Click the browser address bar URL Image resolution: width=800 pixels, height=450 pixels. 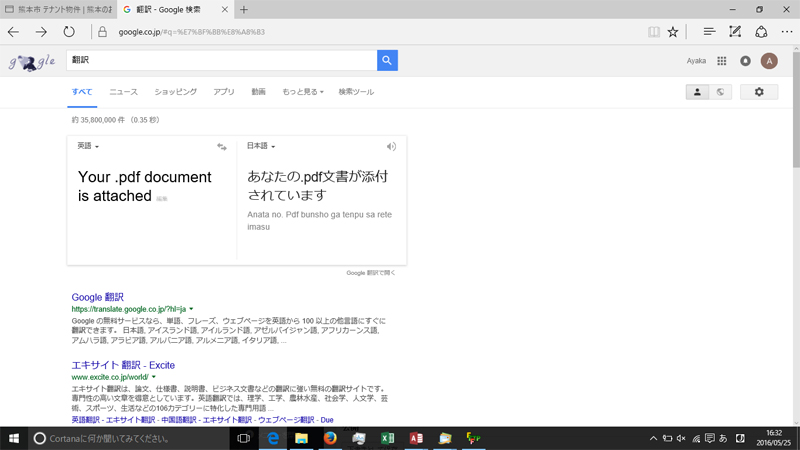pos(191,32)
